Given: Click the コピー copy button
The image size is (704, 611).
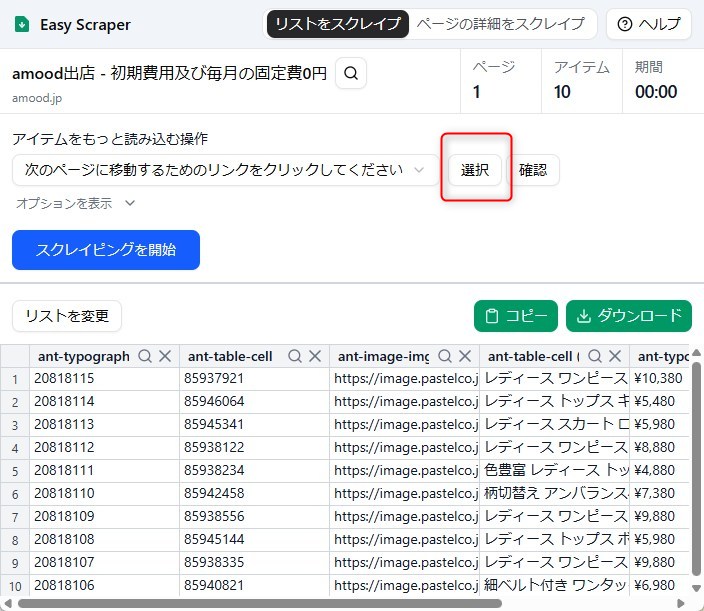Looking at the screenshot, I should [516, 316].
